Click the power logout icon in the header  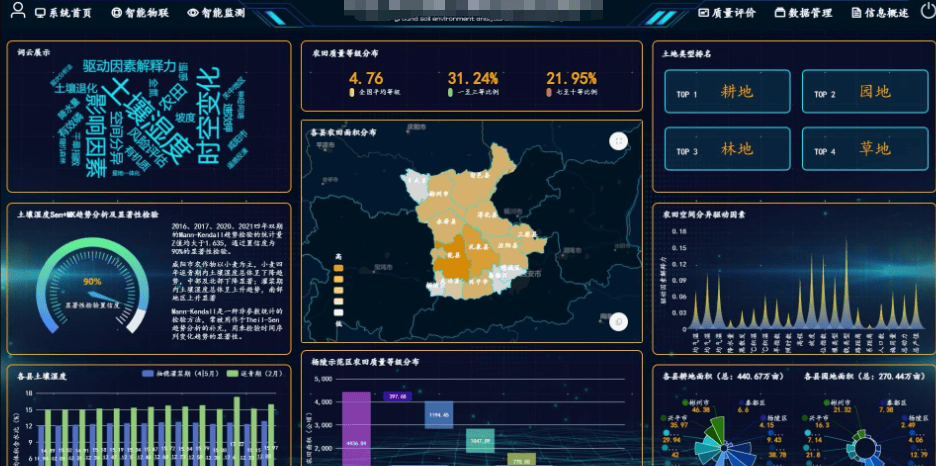tap(928, 11)
